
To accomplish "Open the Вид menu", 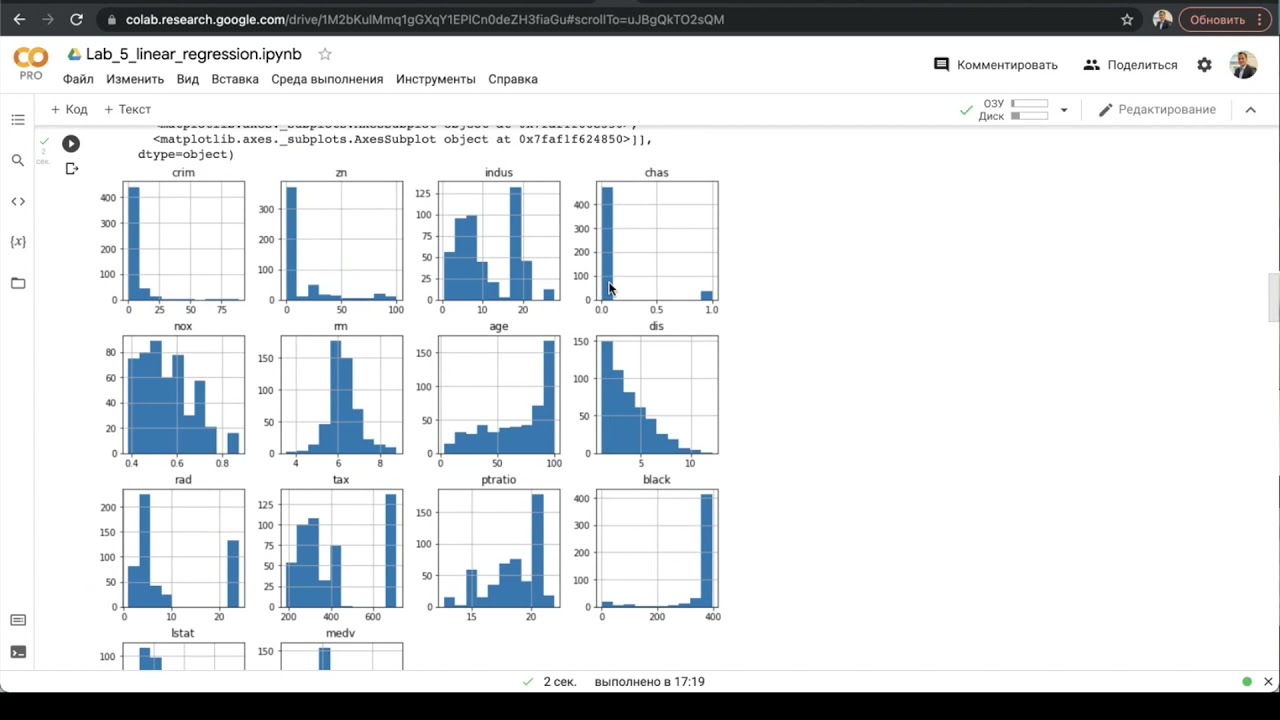I will point(188,79).
